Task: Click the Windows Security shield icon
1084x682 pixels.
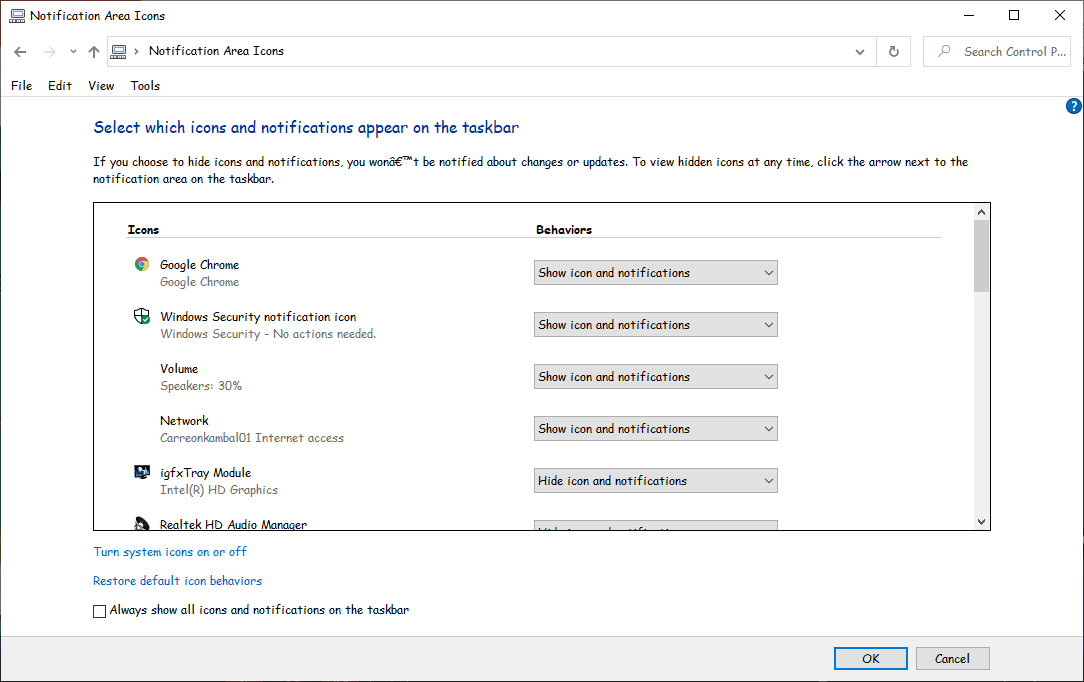Action: [x=141, y=315]
